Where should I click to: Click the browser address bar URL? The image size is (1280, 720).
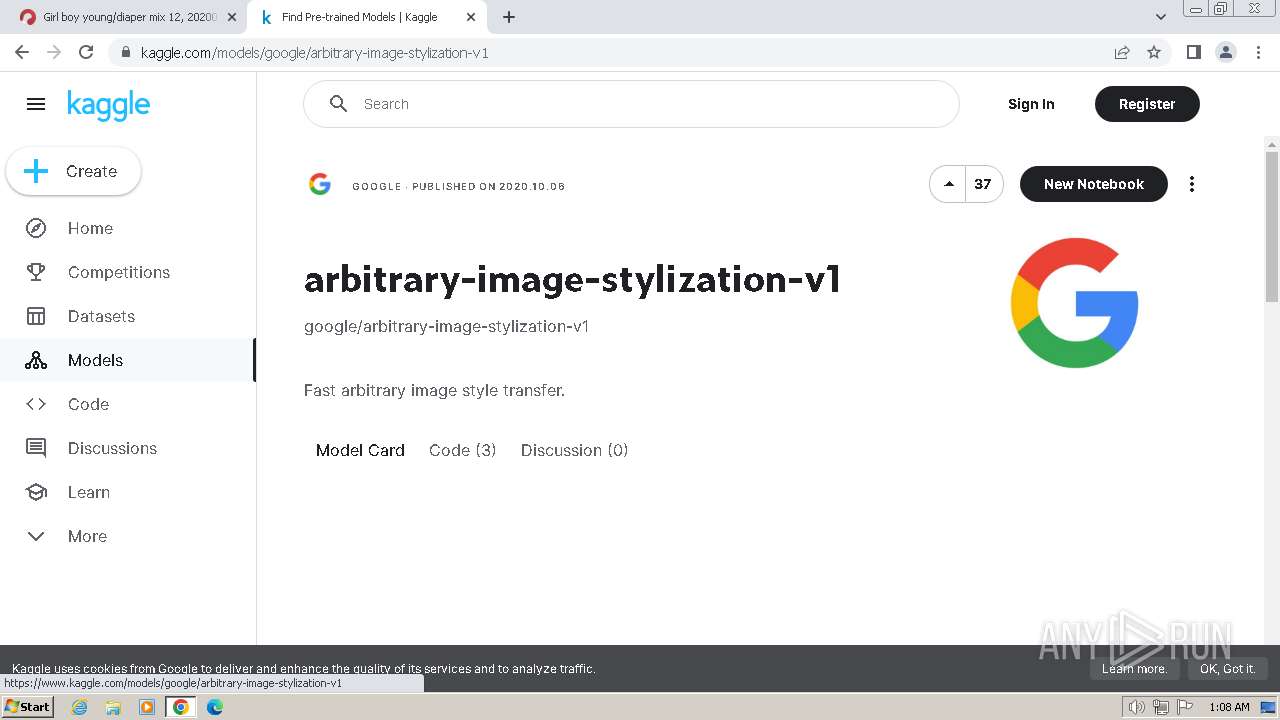tap(314, 53)
